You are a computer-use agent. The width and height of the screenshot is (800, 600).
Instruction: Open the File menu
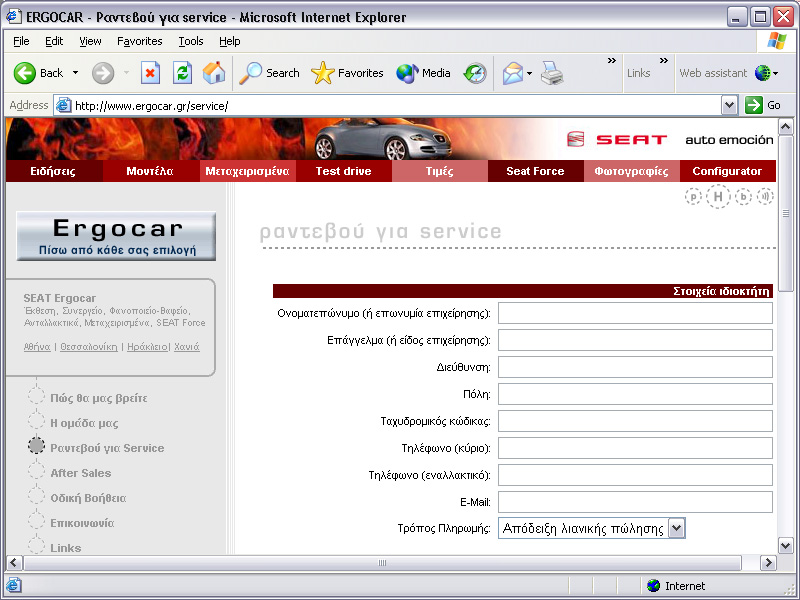pos(21,41)
